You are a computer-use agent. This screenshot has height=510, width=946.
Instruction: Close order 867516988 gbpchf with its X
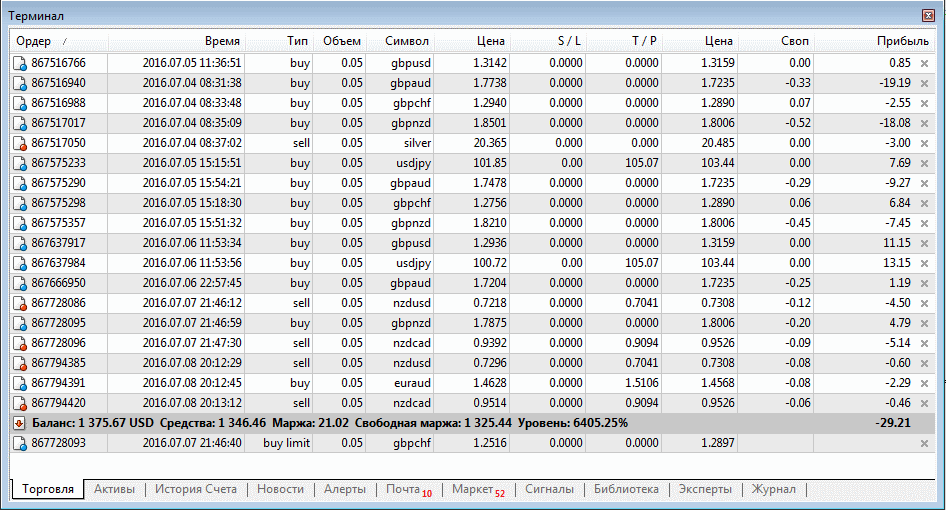point(924,103)
